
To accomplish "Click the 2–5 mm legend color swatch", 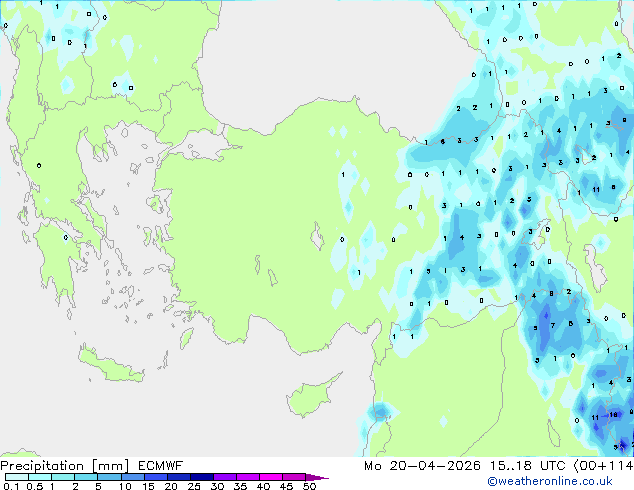I will pyautogui.click(x=86, y=477).
